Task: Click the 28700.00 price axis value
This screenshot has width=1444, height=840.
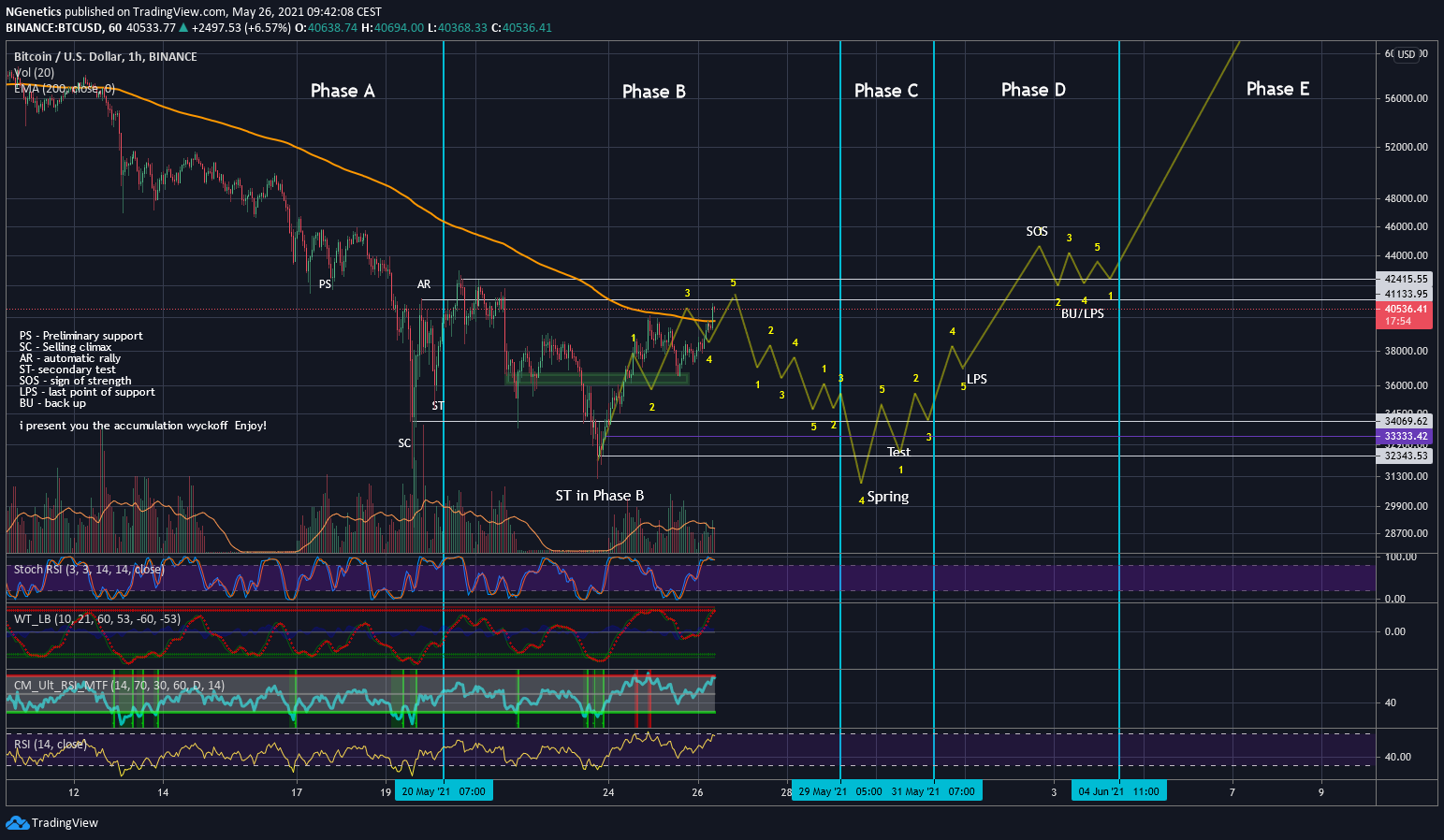Action: [1407, 533]
